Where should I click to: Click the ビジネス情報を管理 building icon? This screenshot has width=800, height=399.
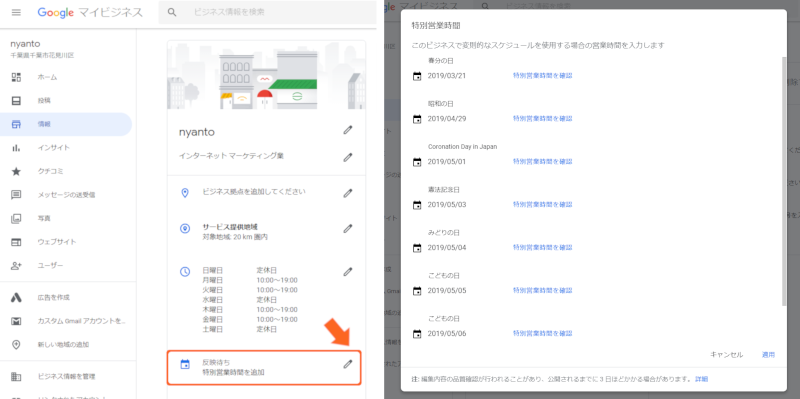[16, 377]
